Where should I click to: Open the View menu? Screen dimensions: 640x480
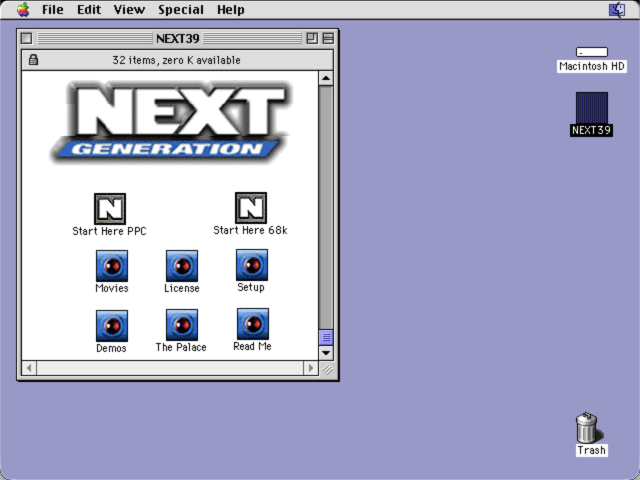point(129,9)
